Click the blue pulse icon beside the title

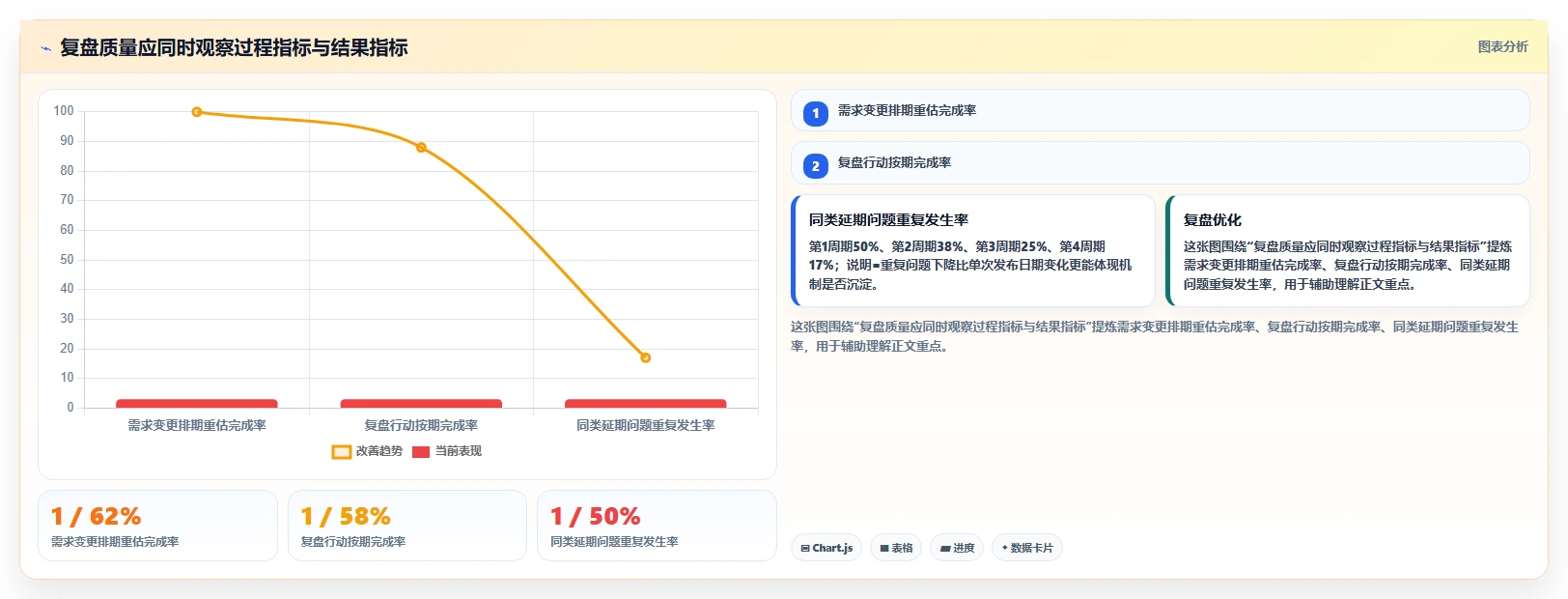click(x=45, y=48)
